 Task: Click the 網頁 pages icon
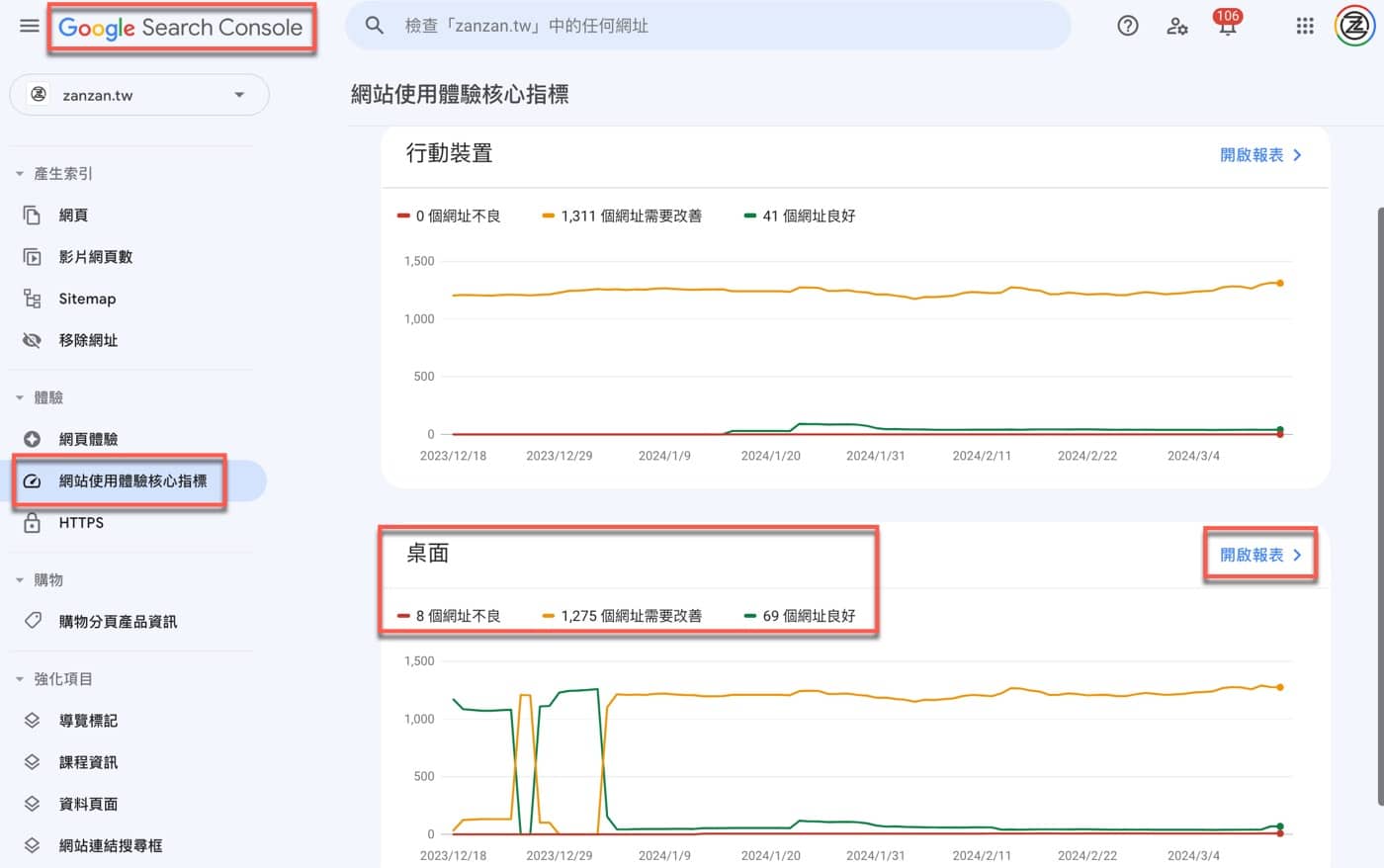coord(32,216)
